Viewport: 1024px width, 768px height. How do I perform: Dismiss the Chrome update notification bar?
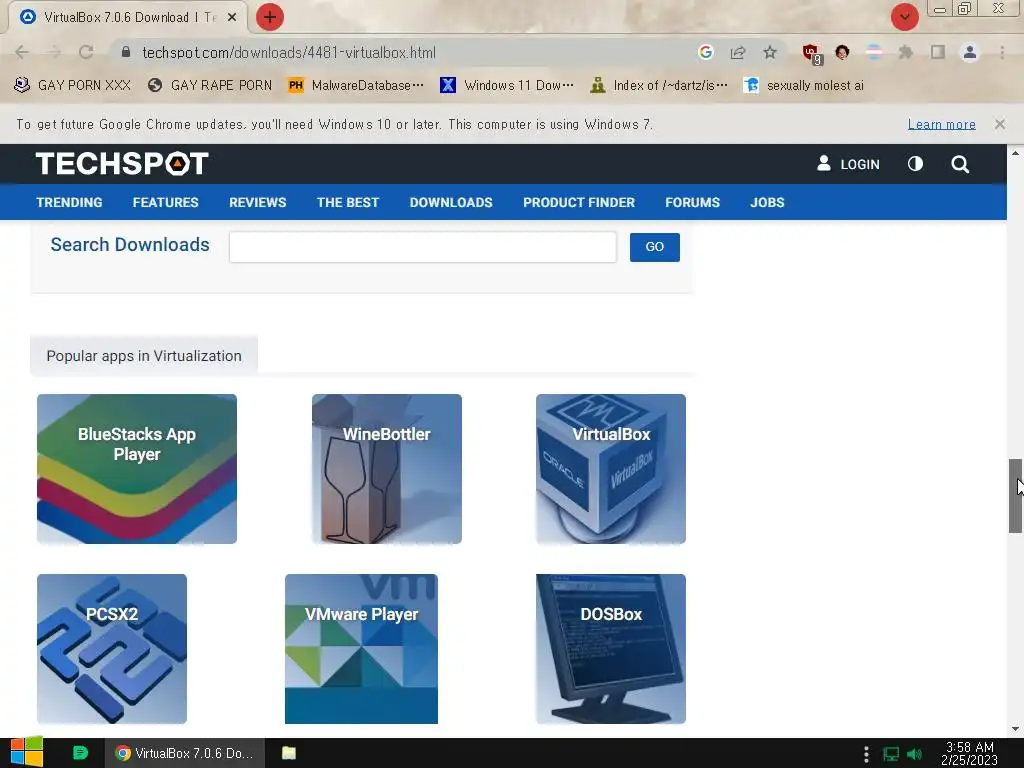pos(999,124)
